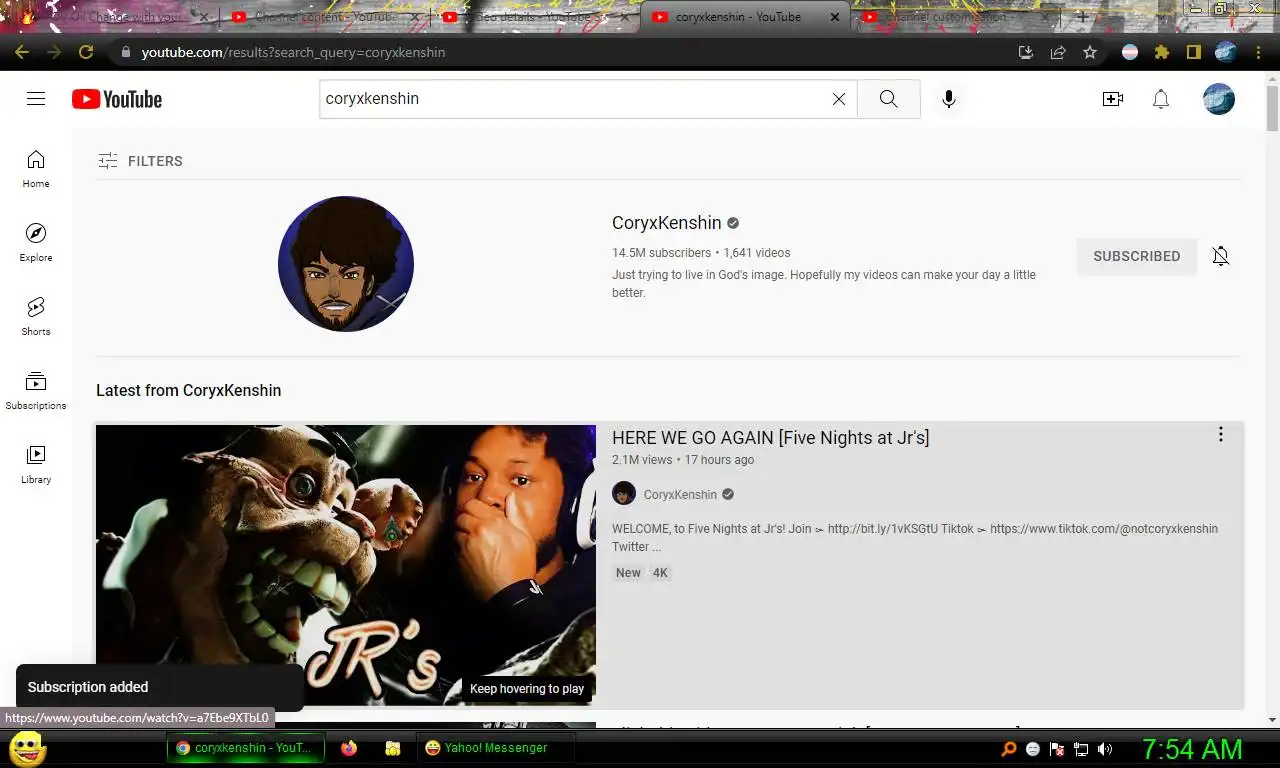Click the New badge
The height and width of the screenshot is (768, 1280).
click(x=628, y=573)
